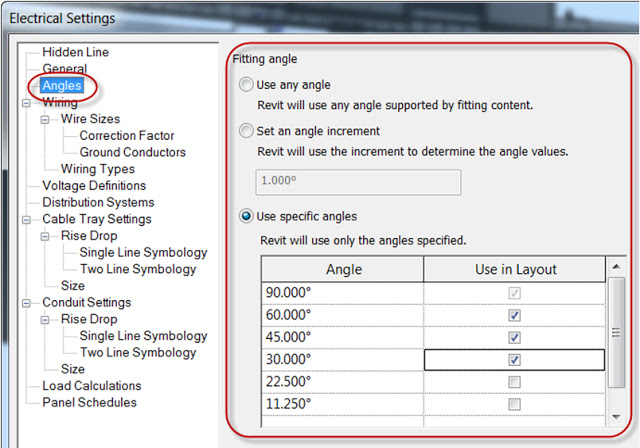Open Panel Schedules settings
This screenshot has height=448, width=640.
(89, 402)
